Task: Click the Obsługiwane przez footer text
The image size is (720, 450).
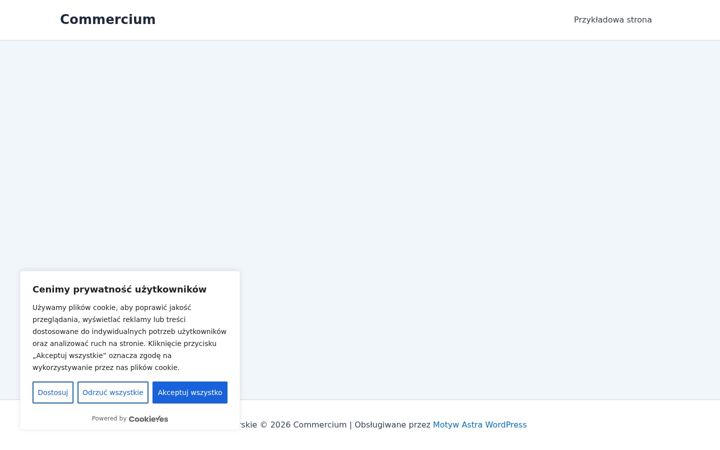Action: 392,425
